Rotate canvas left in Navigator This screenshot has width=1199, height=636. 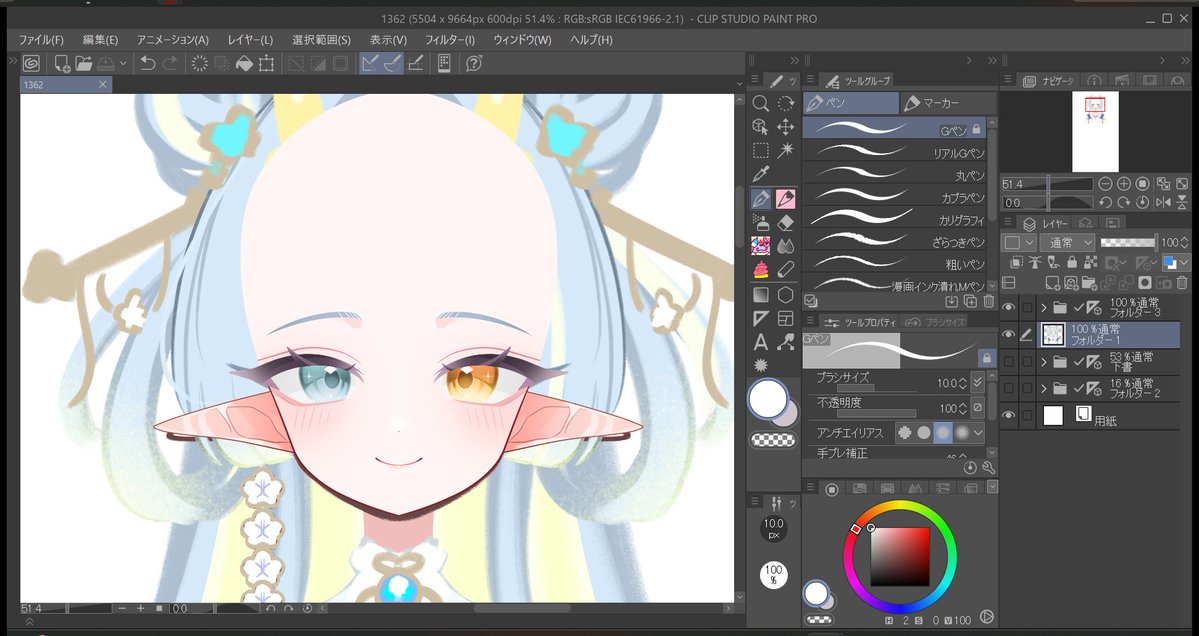point(1105,203)
